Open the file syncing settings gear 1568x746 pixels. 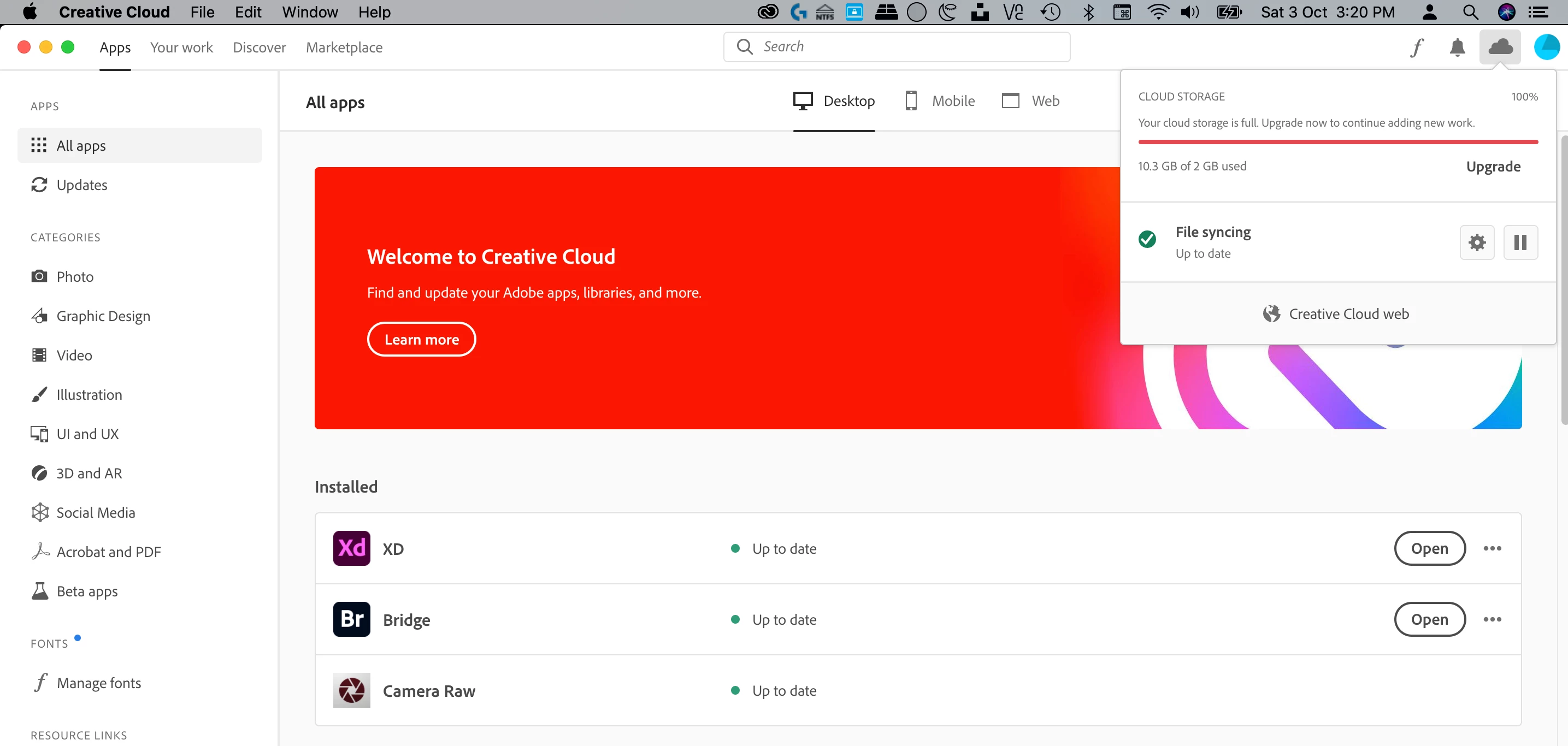click(x=1477, y=242)
